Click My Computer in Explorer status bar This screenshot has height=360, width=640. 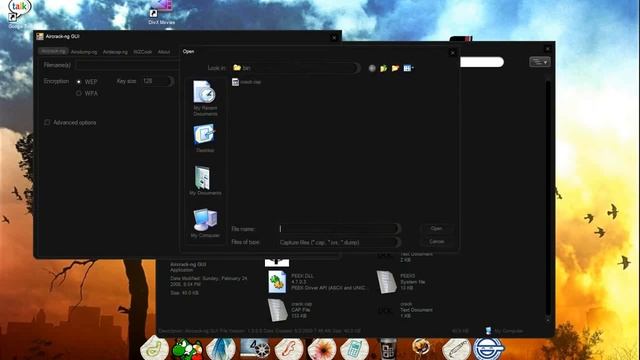[504, 331]
